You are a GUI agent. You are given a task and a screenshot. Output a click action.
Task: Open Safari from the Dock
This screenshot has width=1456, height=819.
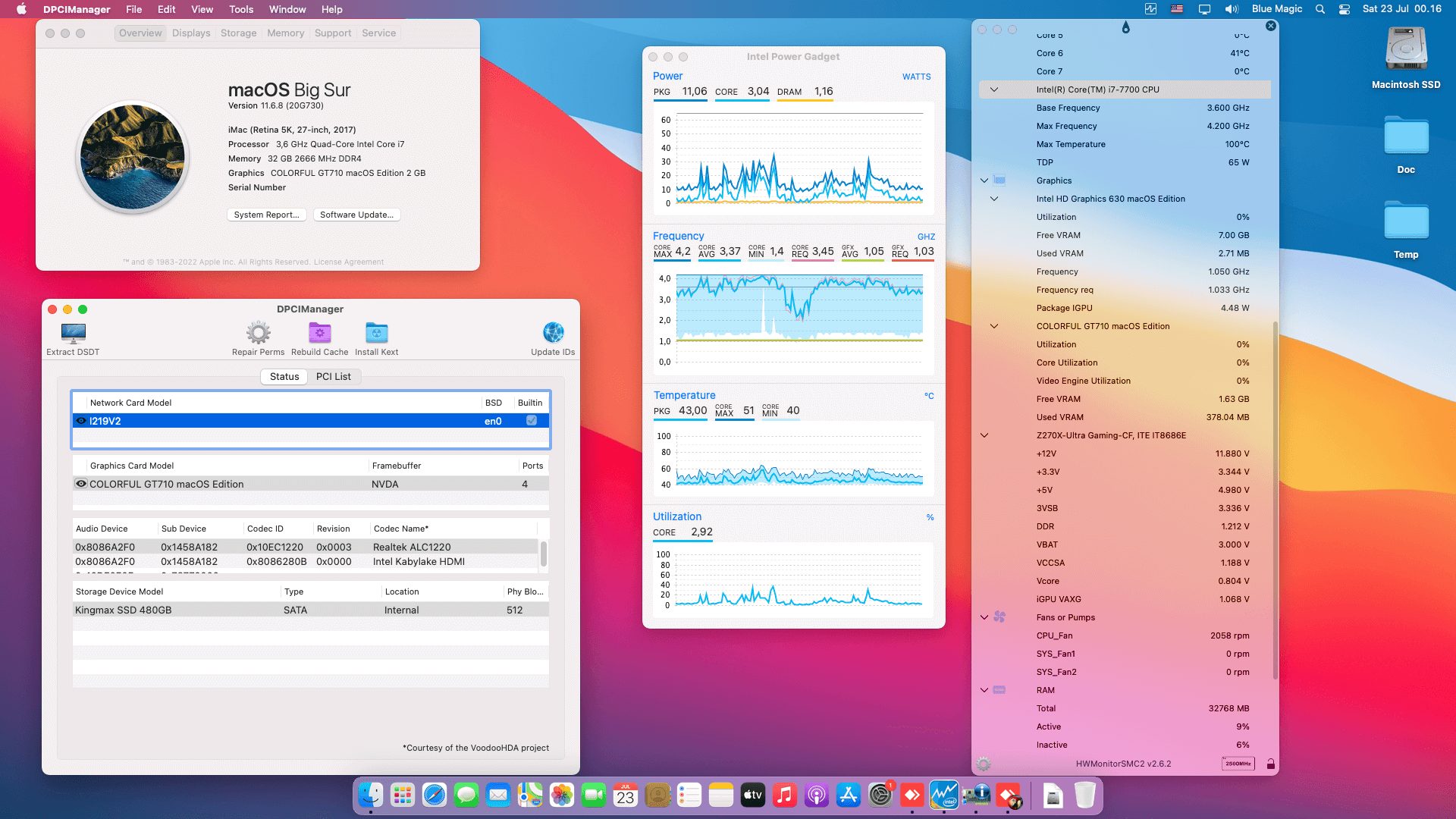click(x=435, y=795)
